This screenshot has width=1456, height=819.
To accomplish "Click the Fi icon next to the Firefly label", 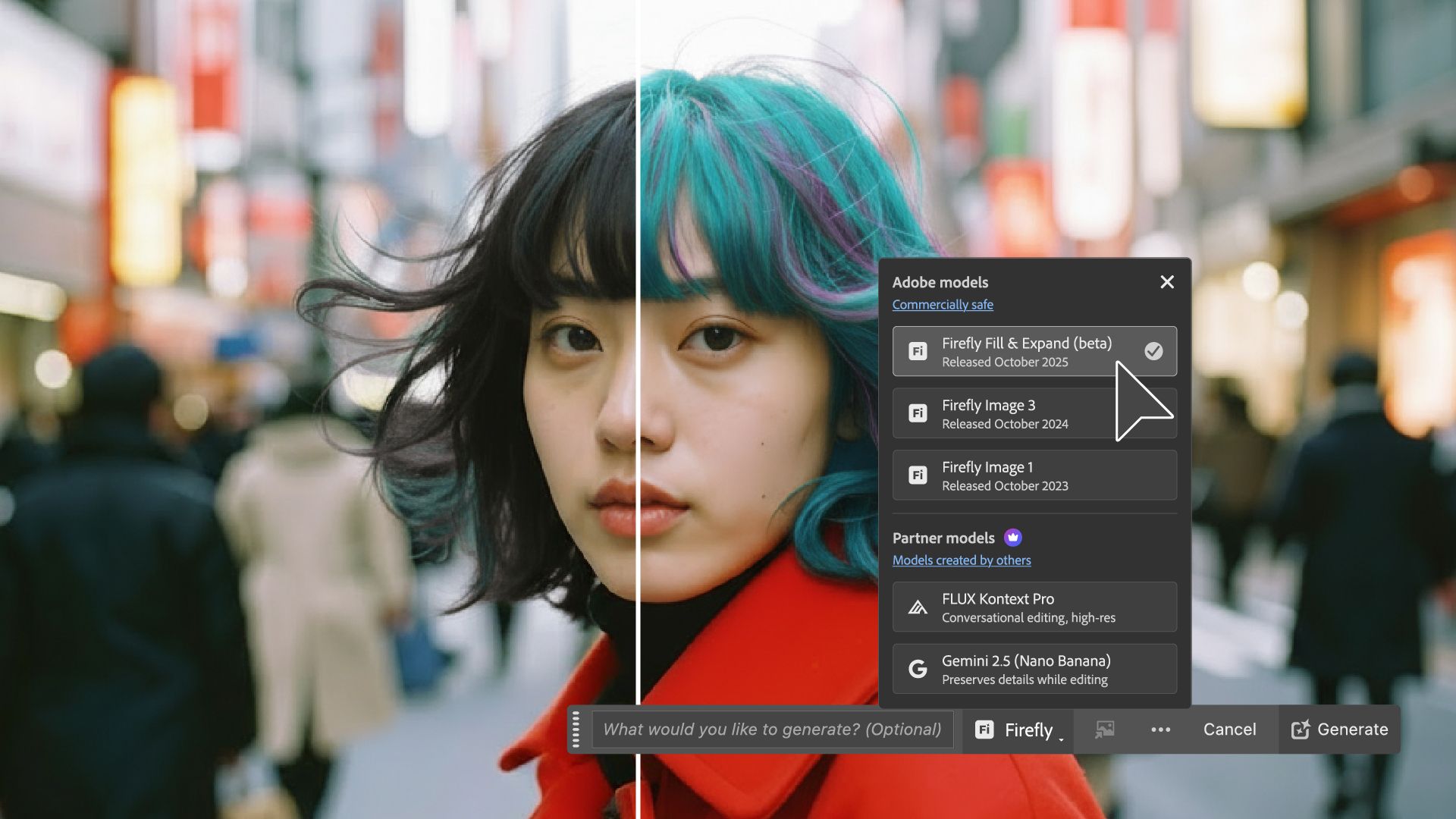I will pos(984,730).
